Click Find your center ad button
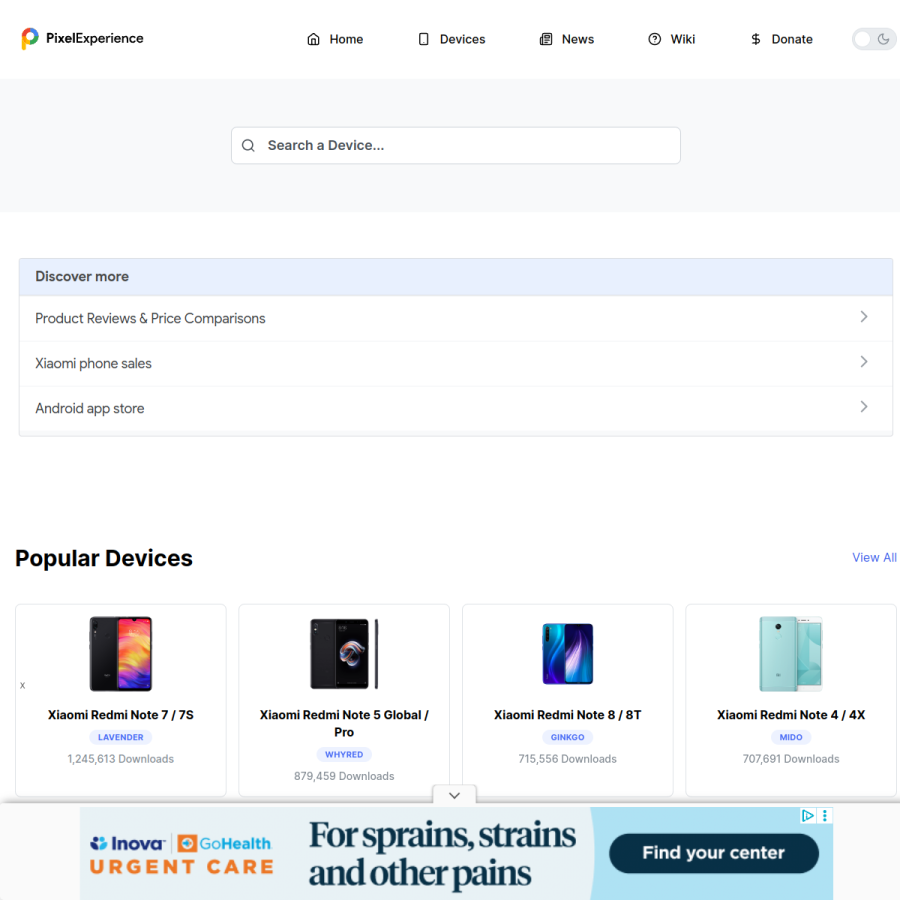The image size is (900, 900). click(713, 853)
